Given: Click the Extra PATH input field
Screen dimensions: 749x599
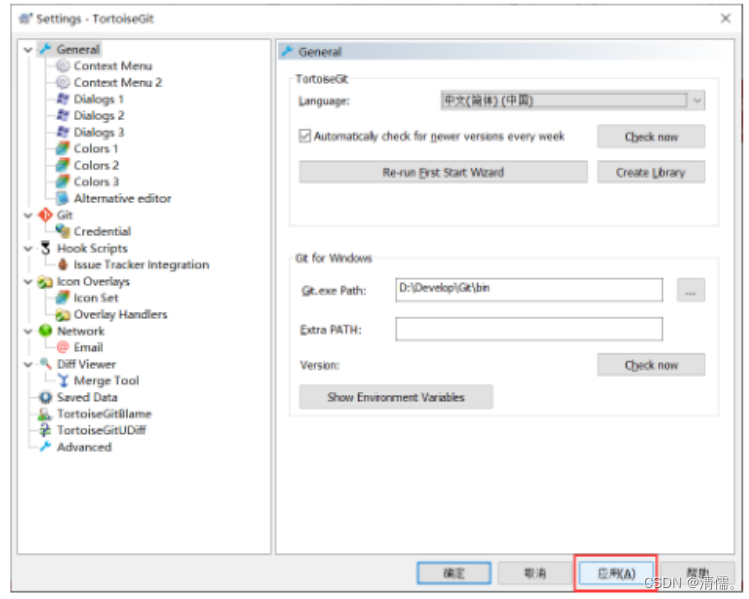Looking at the screenshot, I should [529, 329].
